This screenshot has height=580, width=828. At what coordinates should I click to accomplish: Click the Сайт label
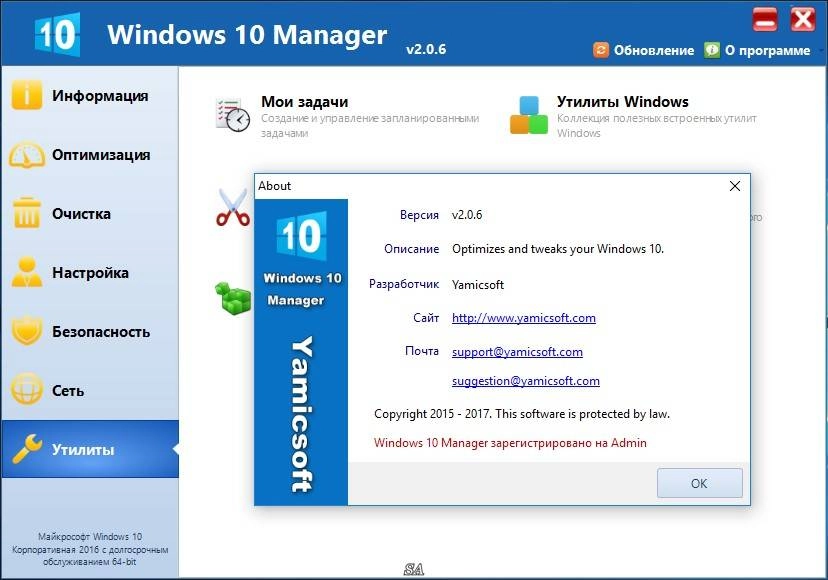(x=426, y=318)
